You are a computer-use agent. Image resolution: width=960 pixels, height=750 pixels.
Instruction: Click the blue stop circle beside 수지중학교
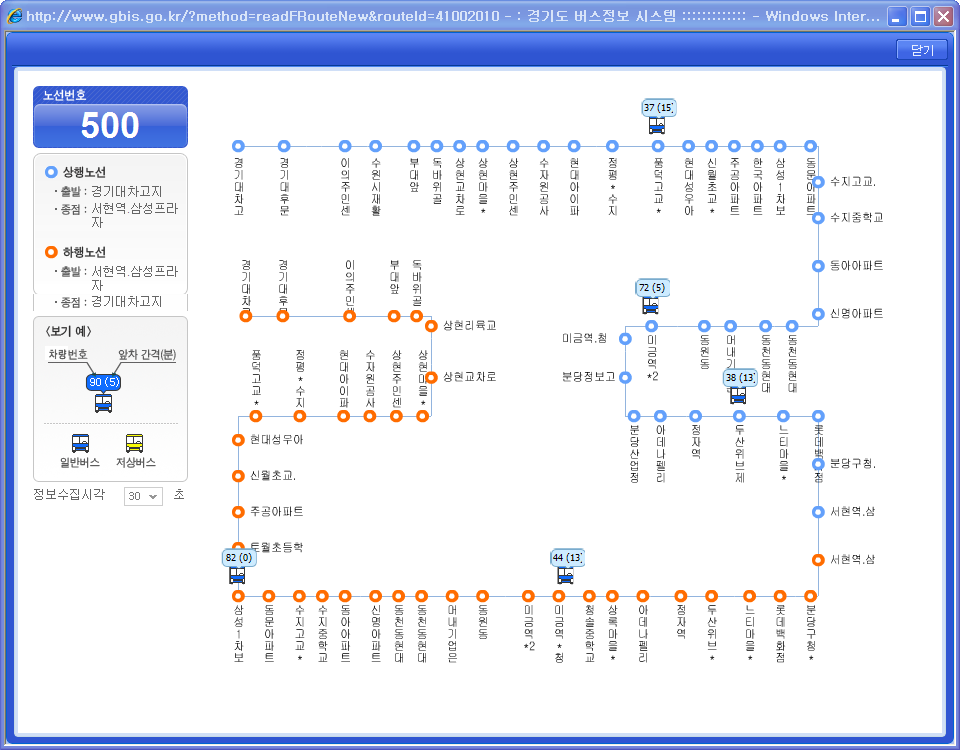pos(818,218)
